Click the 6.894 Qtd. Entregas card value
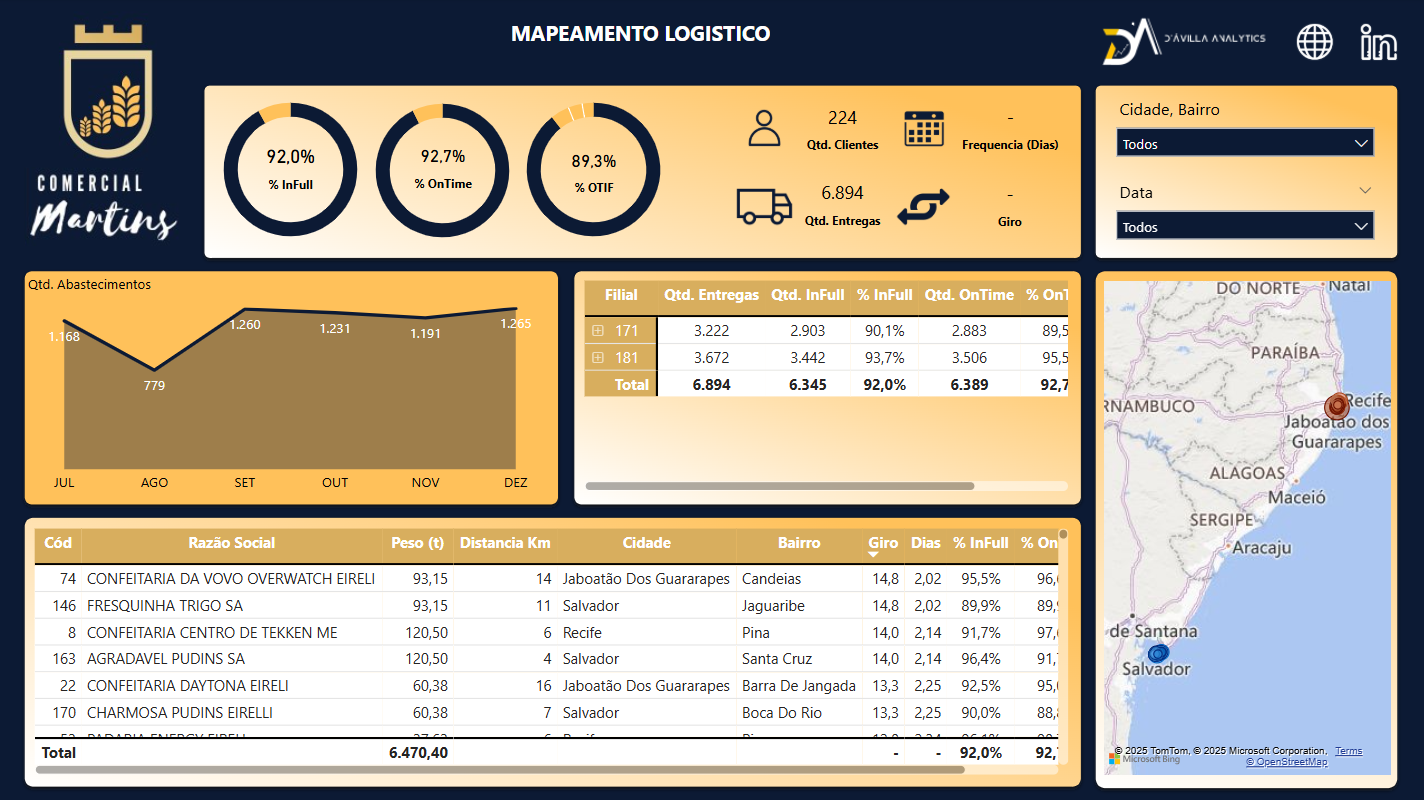1424x800 pixels. tap(842, 193)
